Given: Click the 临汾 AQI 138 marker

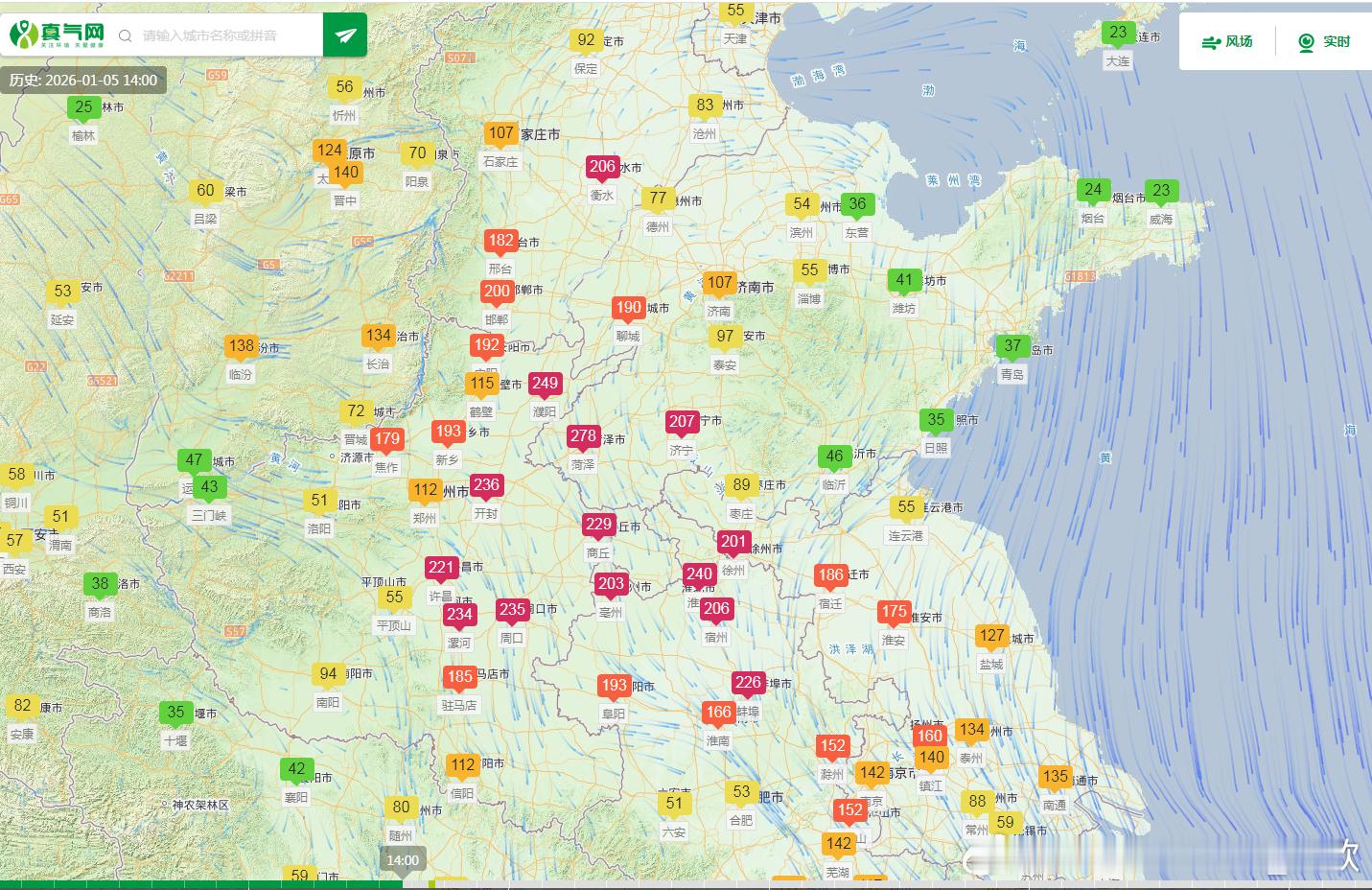Looking at the screenshot, I should click(x=241, y=347).
